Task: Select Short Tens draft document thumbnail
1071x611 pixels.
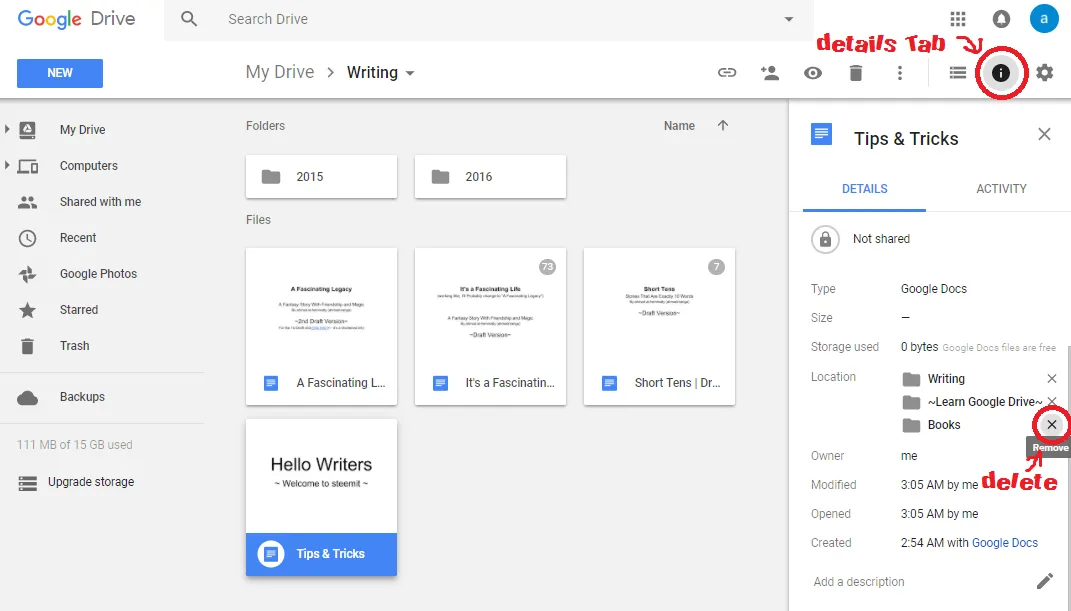Action: coord(659,327)
